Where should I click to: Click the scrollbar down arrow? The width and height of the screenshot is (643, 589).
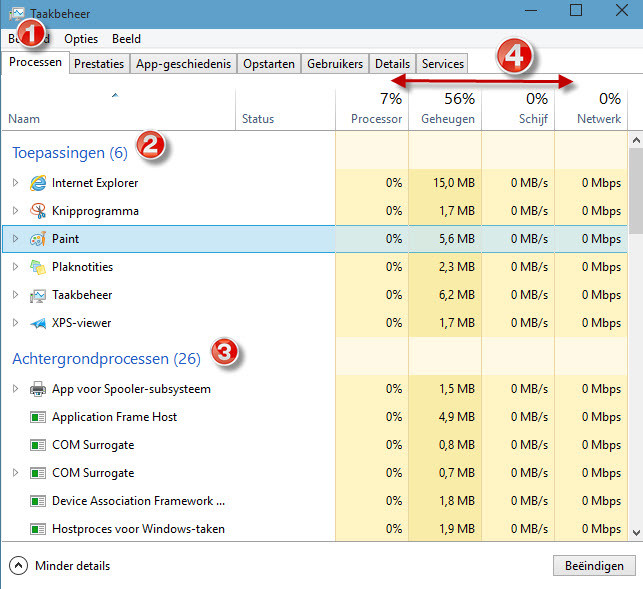click(x=636, y=533)
